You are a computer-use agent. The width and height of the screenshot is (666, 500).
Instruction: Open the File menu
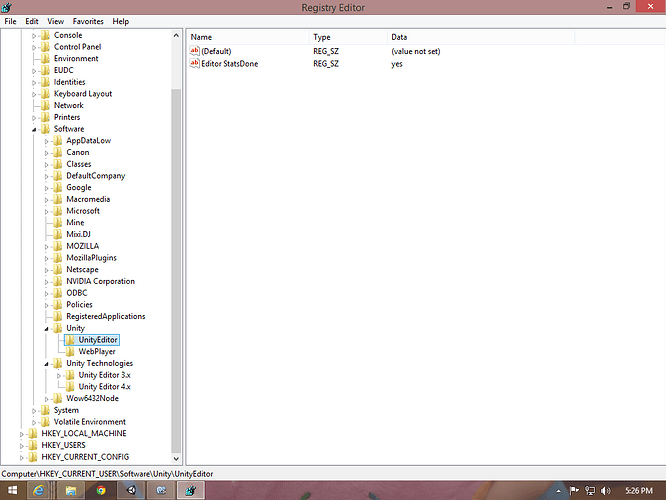pyautogui.click(x=10, y=21)
